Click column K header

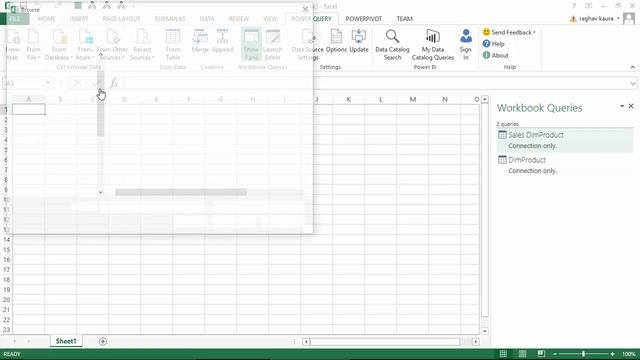click(x=349, y=99)
